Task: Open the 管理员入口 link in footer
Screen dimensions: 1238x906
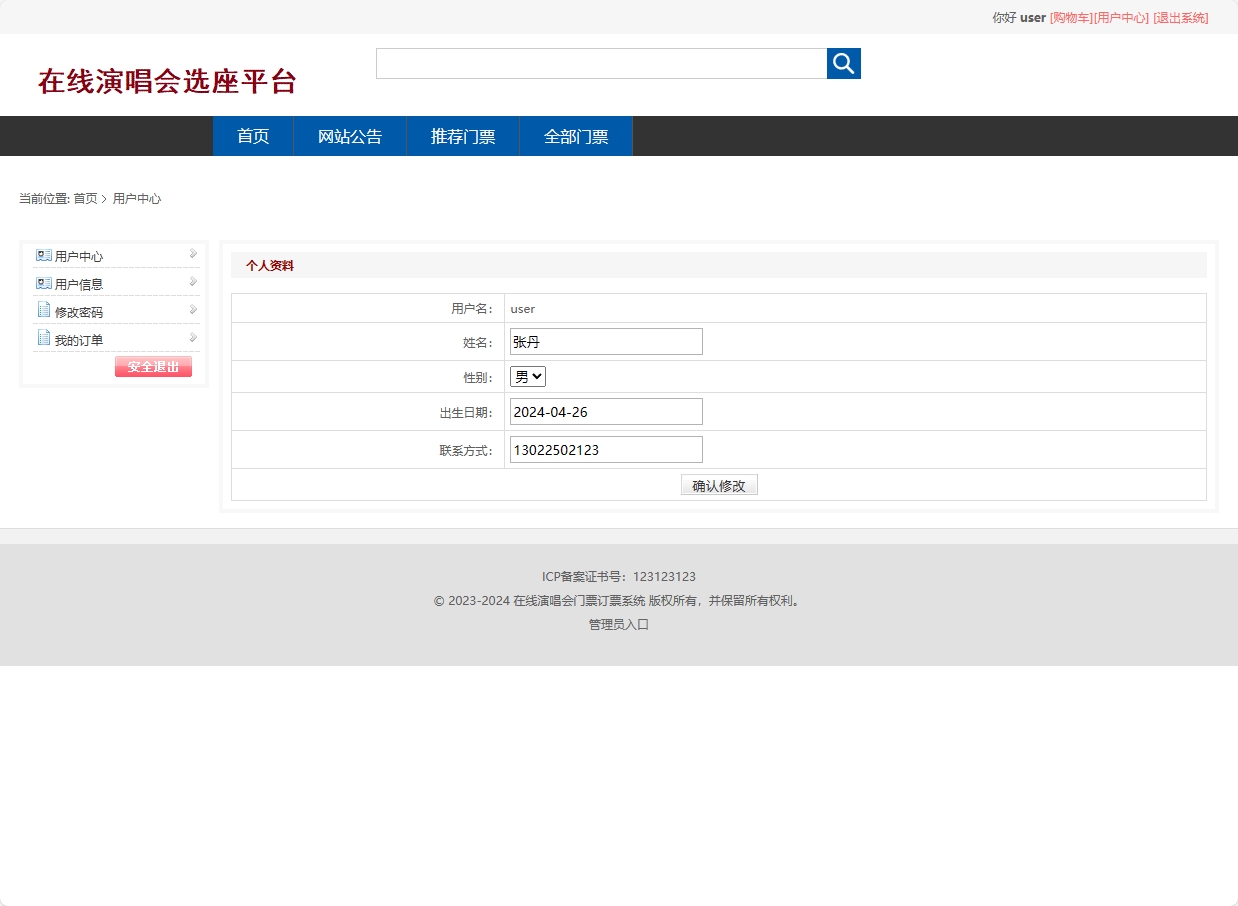Action: click(618, 623)
